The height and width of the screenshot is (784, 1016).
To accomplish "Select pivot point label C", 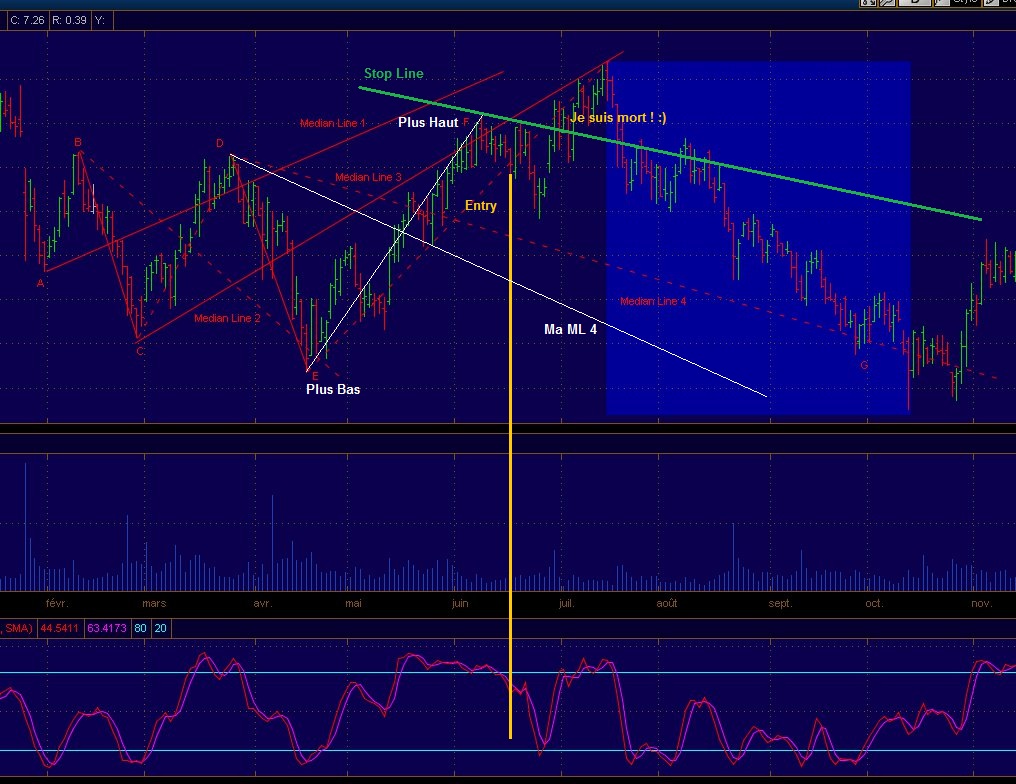I will (x=140, y=351).
